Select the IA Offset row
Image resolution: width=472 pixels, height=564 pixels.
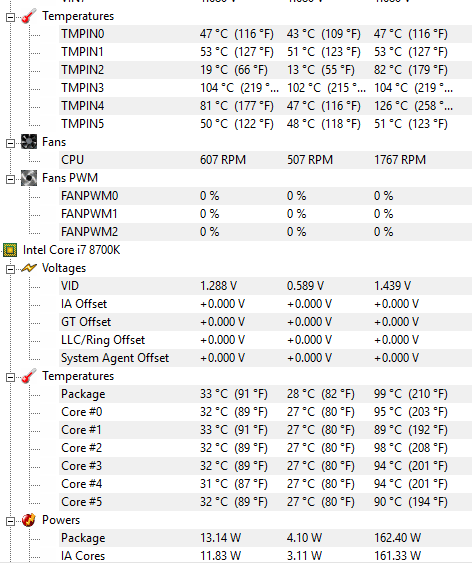point(266,304)
